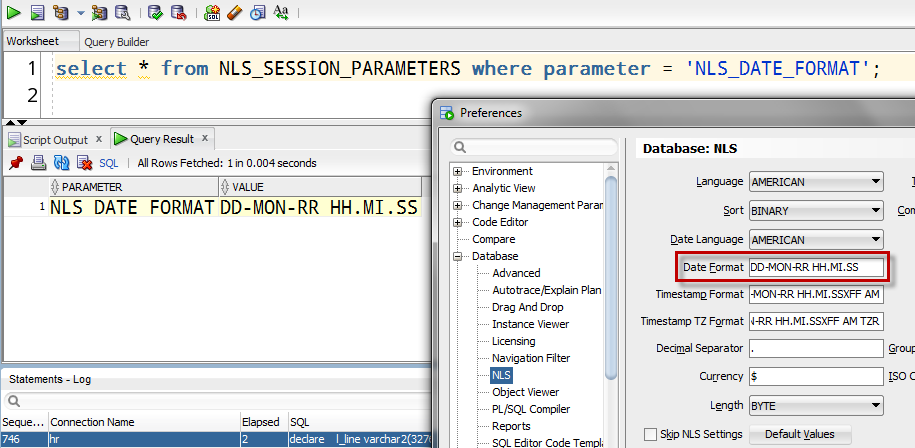Image resolution: width=915 pixels, height=448 pixels.
Task: Click the Preferences tree vertical scrollbar
Action: (x=611, y=278)
